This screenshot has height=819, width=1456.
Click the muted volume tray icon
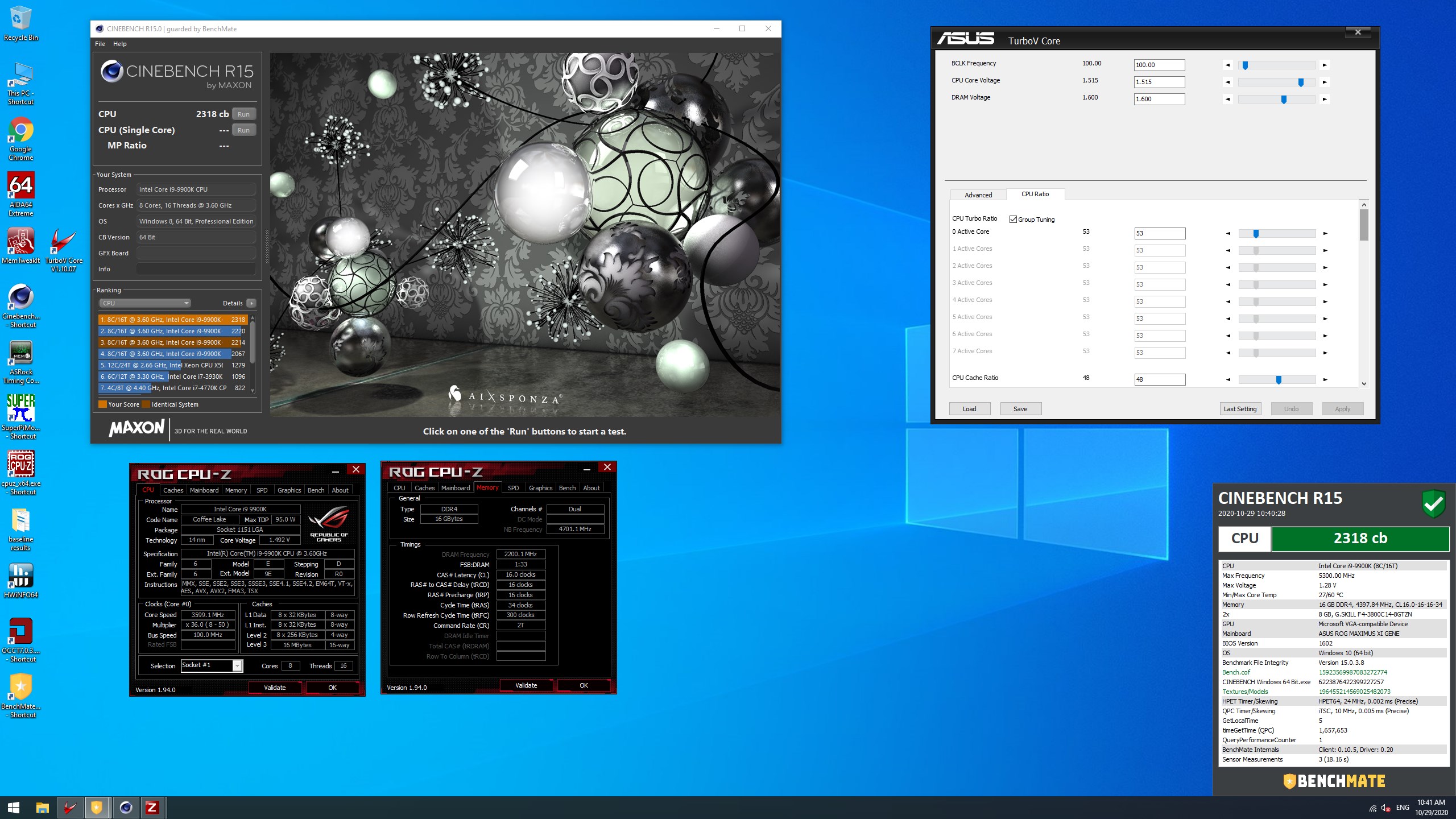click(x=1385, y=808)
